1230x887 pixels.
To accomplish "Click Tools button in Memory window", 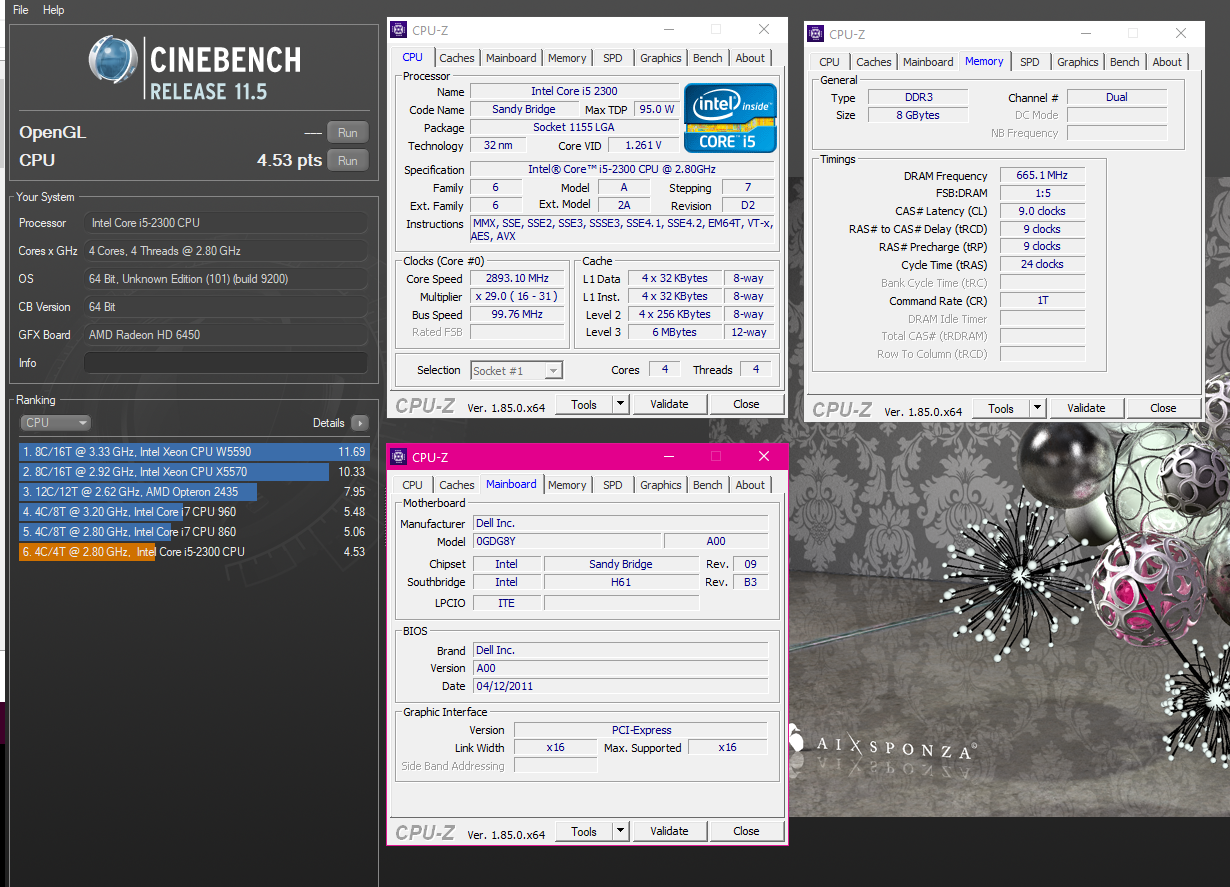I will coord(1001,408).
